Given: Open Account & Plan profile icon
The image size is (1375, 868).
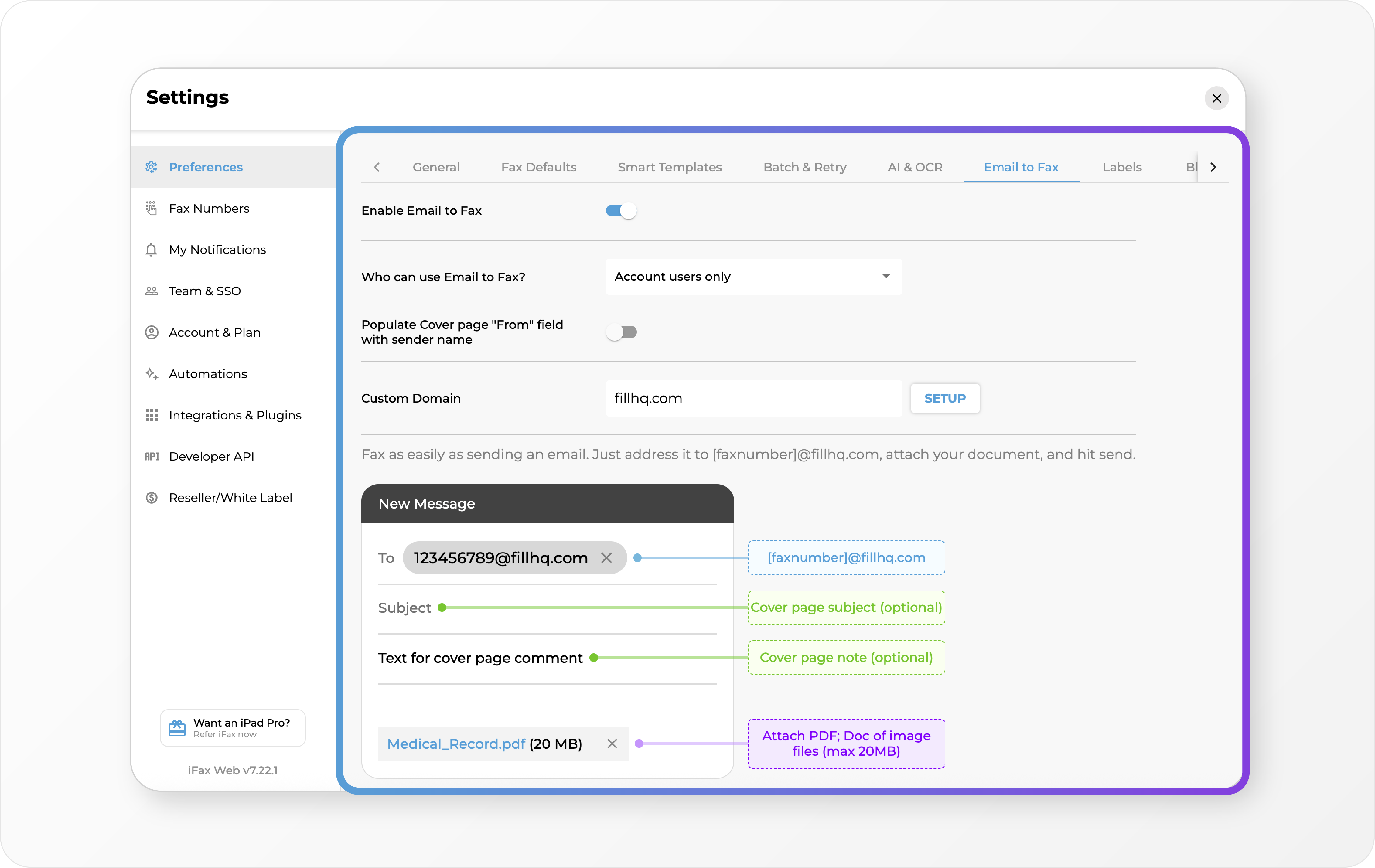Looking at the screenshot, I should pos(151,332).
